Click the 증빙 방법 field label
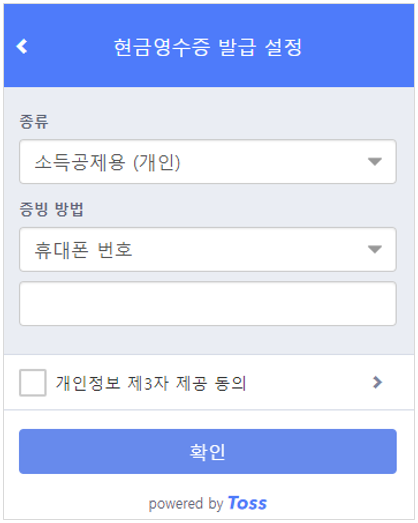The image size is (418, 523). tap(51, 209)
